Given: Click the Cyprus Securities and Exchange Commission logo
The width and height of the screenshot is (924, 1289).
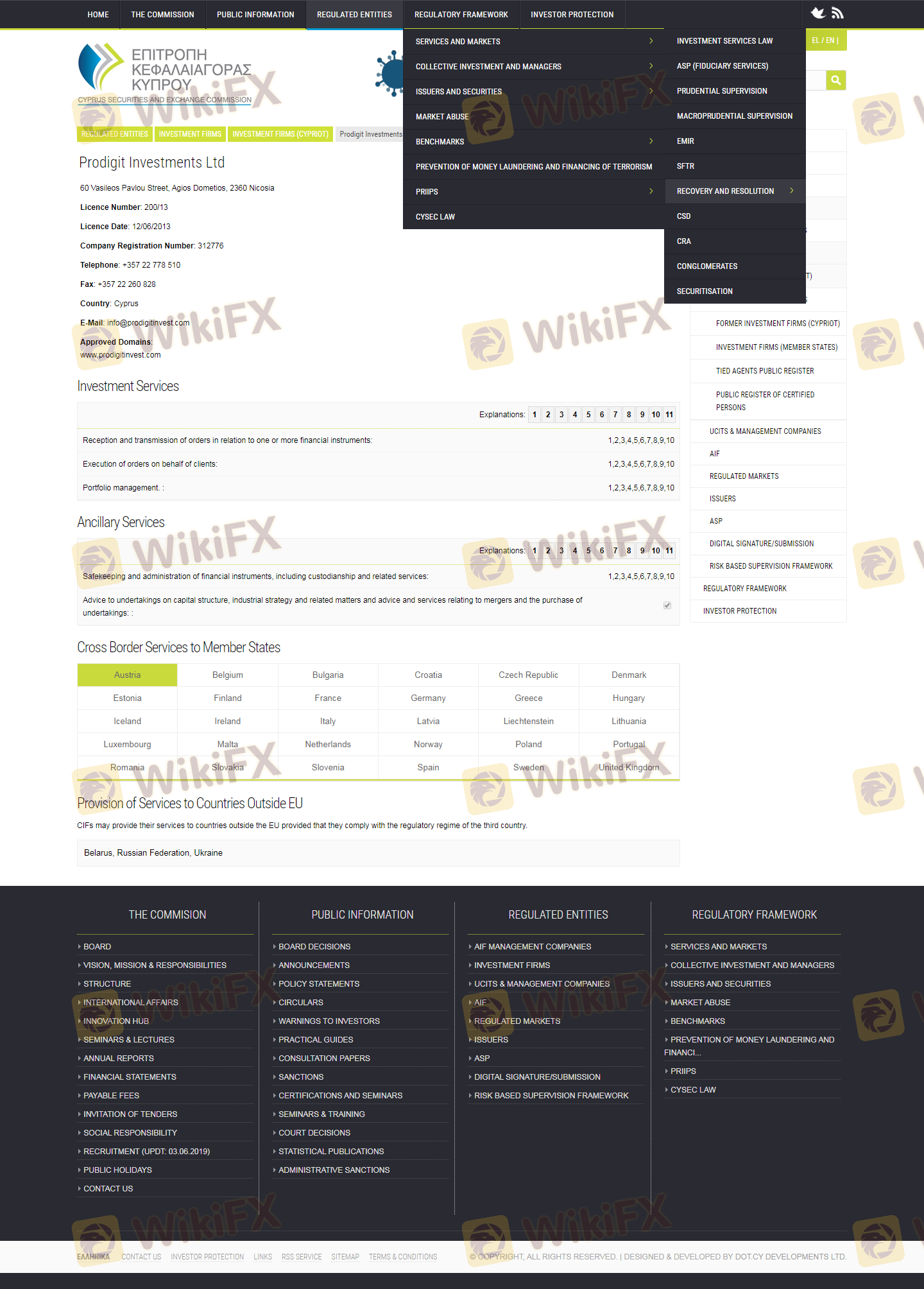Looking at the screenshot, I should click(x=164, y=73).
